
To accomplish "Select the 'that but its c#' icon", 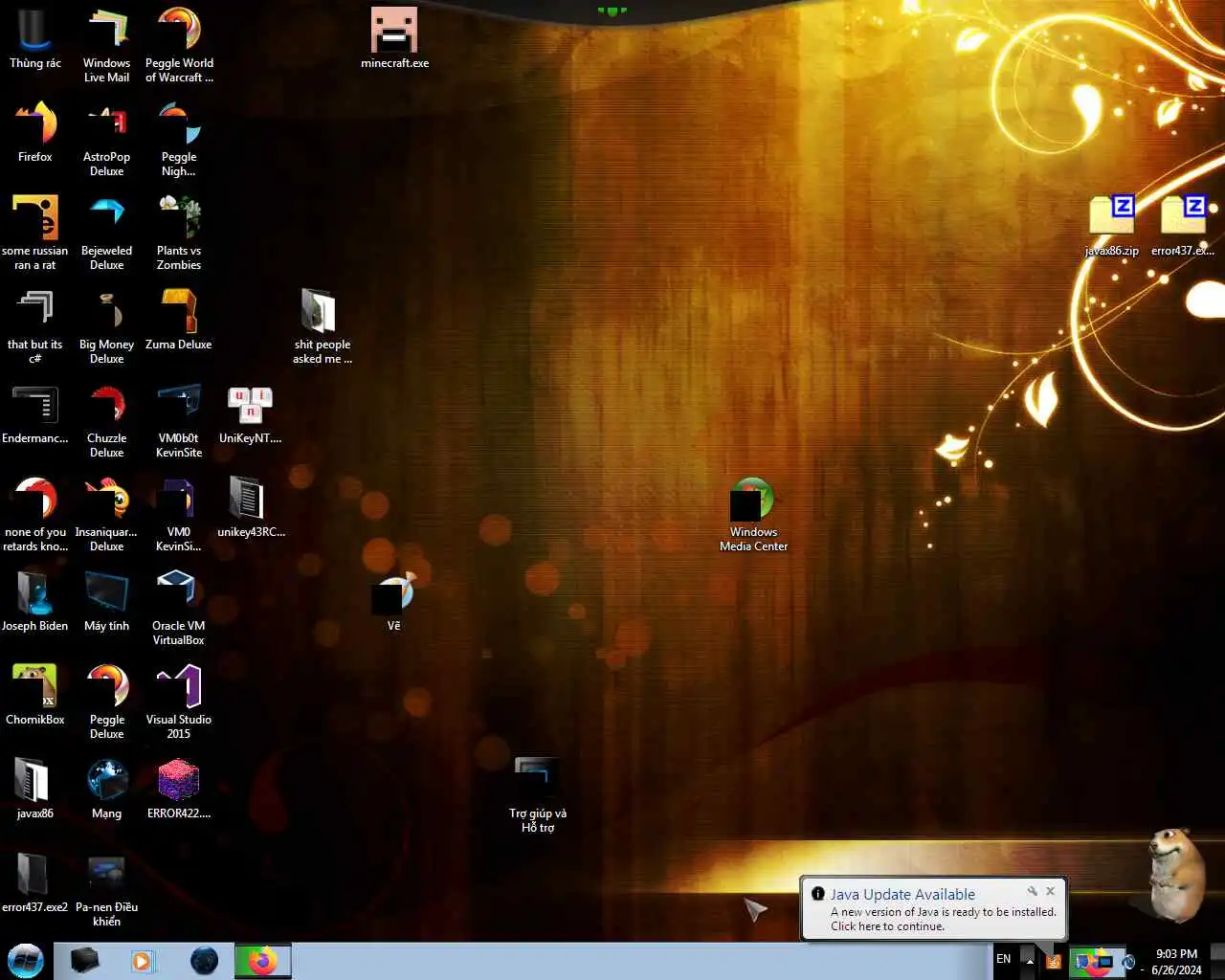I will [35, 326].
